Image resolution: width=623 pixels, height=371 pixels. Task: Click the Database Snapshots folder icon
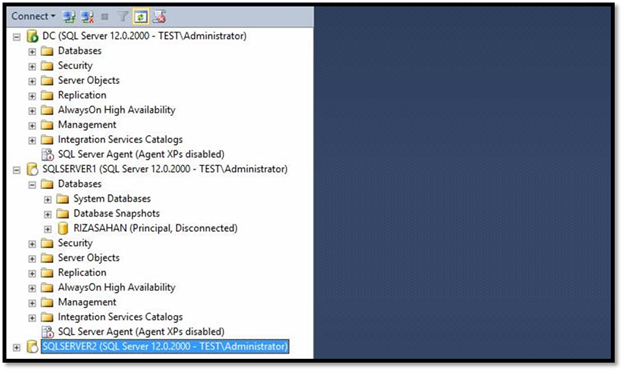coord(63,214)
